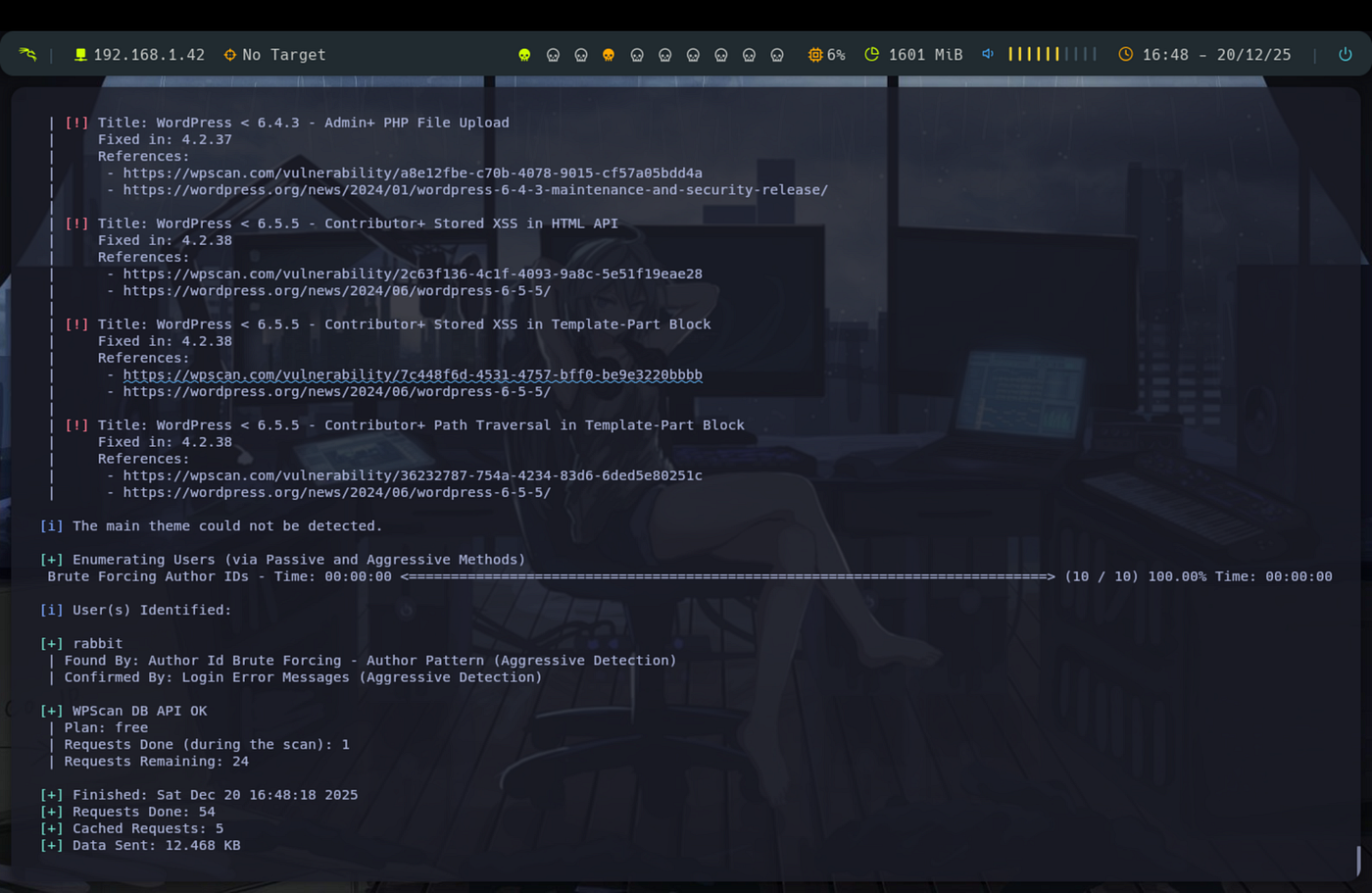The height and width of the screenshot is (893, 1372).
Task: Click the network IP address icon
Action: (x=80, y=55)
